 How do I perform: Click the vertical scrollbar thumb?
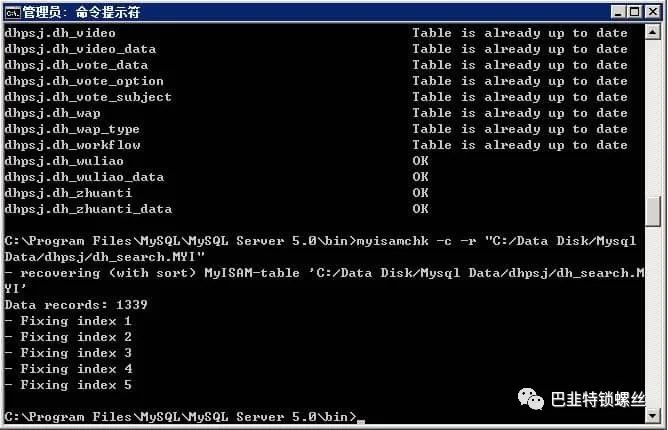pyautogui.click(x=653, y=211)
